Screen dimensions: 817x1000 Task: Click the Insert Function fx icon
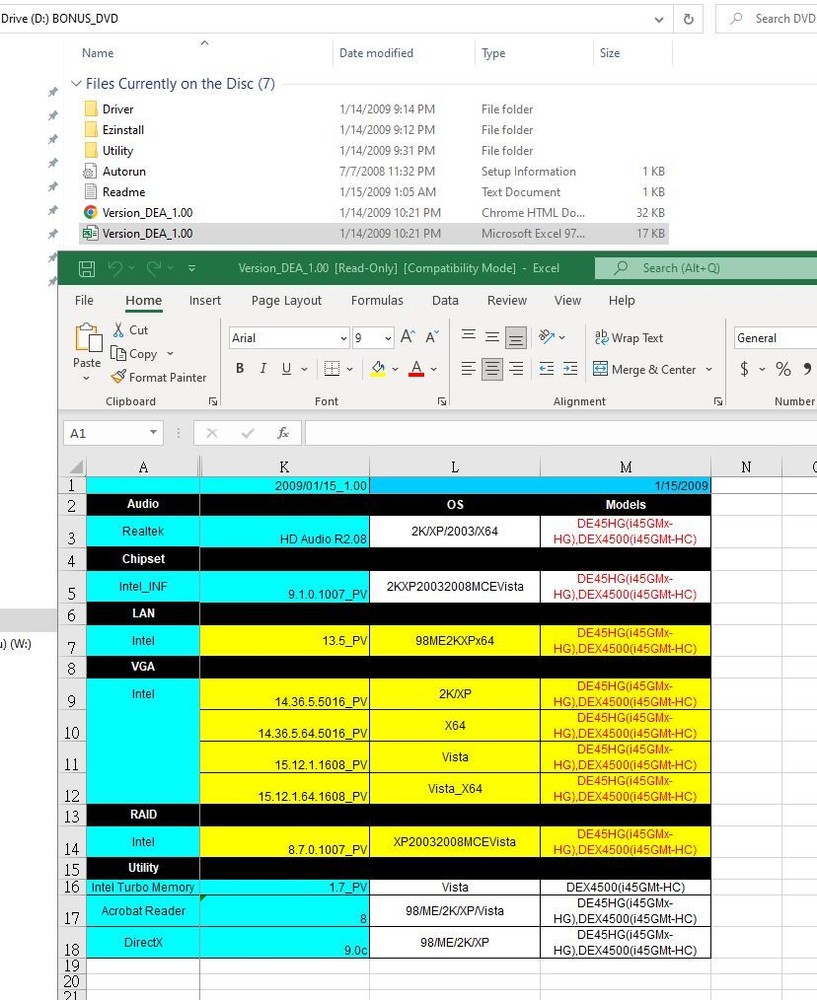pos(283,433)
